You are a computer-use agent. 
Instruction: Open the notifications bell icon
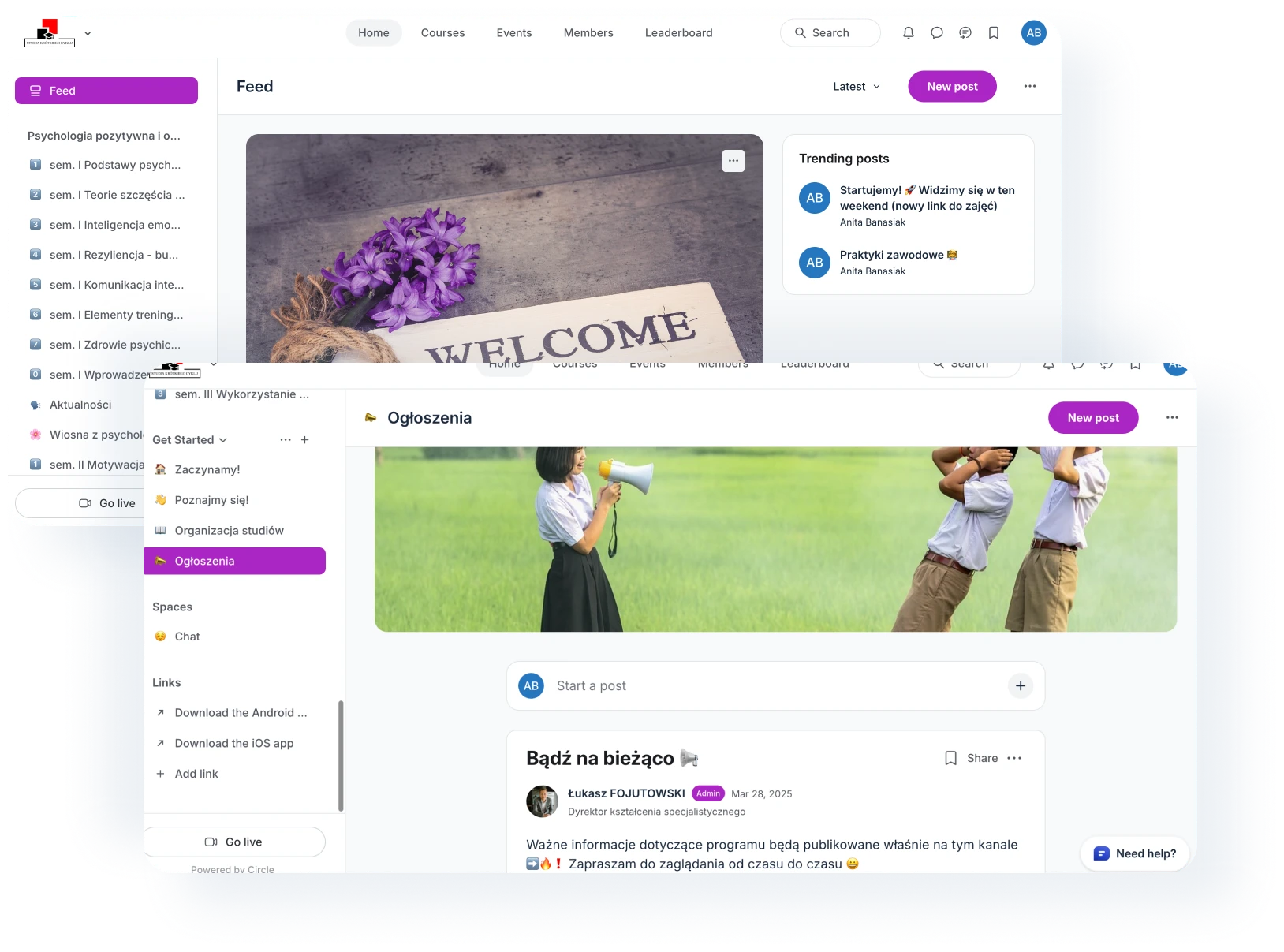[909, 33]
